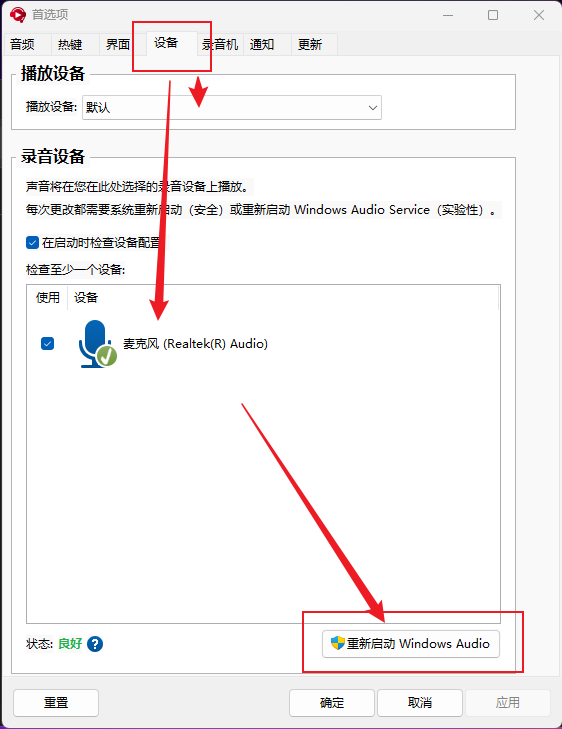
Task: Click the blue help question mark icon
Action: tap(95, 644)
